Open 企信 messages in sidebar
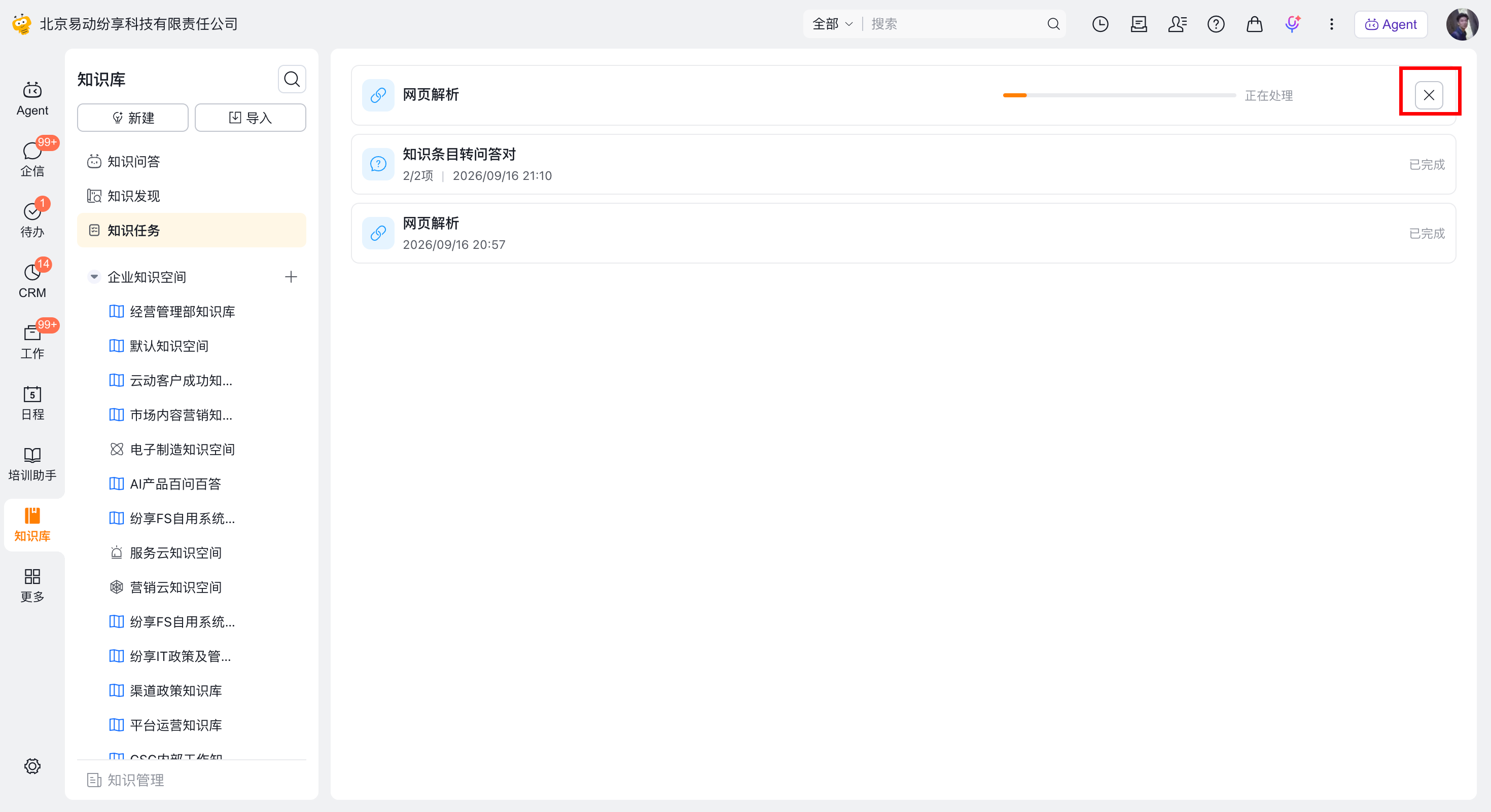The width and height of the screenshot is (1491, 812). (32, 159)
